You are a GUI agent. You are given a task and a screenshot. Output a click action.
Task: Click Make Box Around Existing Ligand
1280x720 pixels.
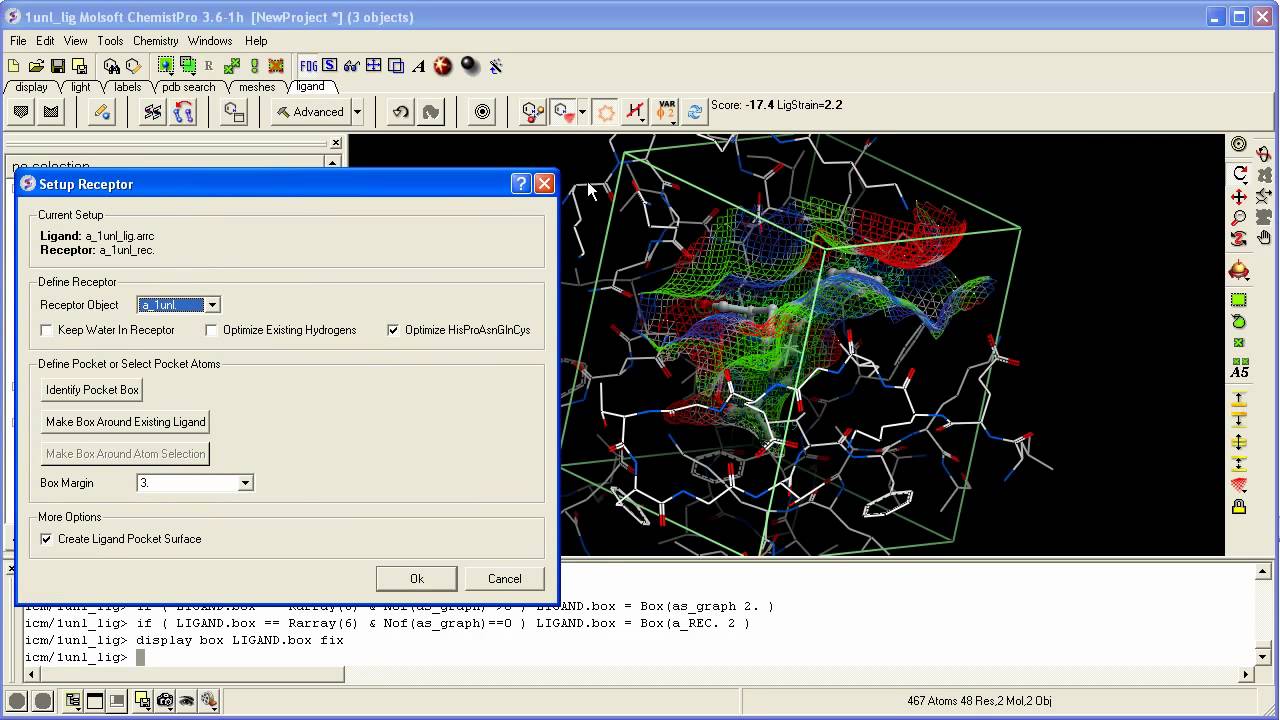pyautogui.click(x=126, y=422)
